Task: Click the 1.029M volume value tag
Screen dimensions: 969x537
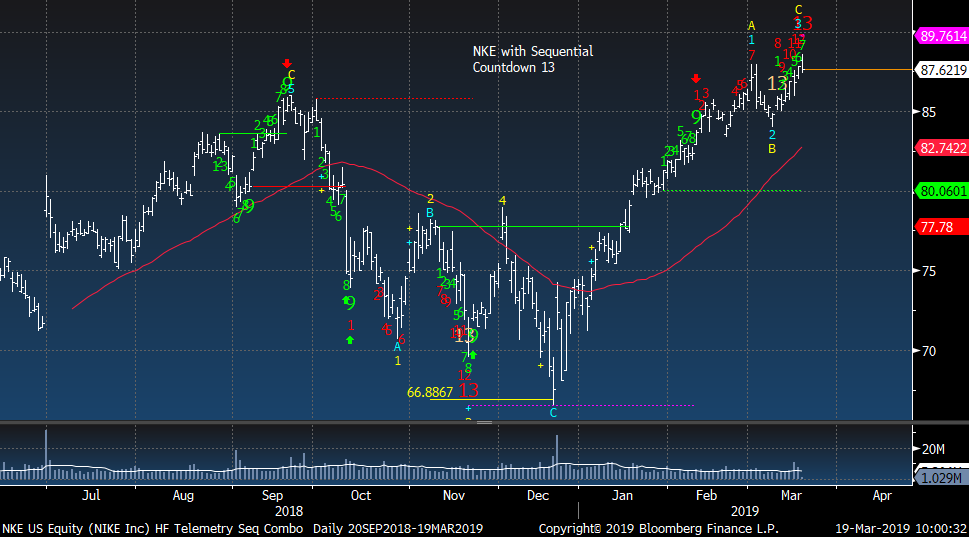Action: pos(941,478)
